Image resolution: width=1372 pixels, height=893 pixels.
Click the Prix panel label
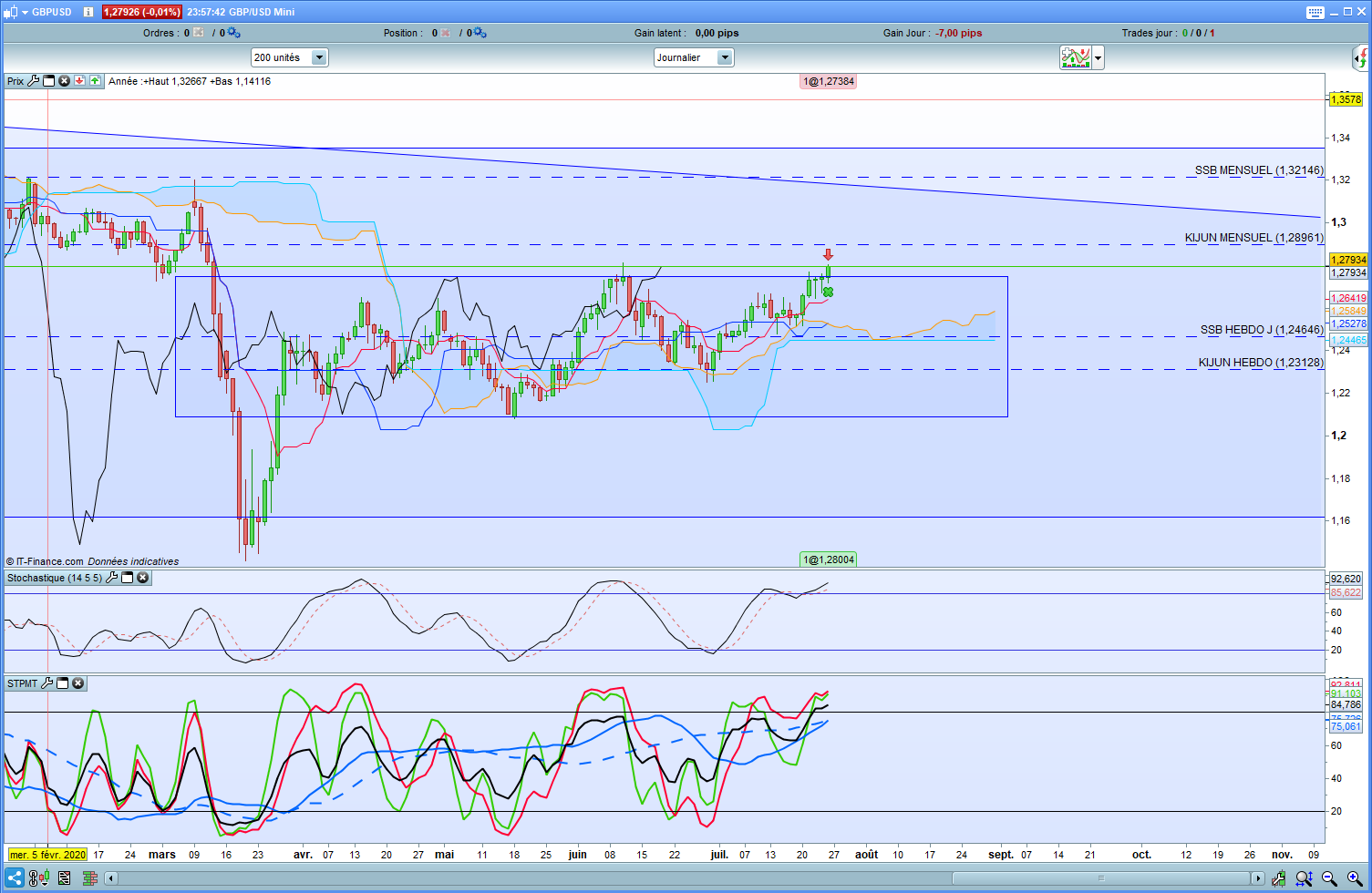point(15,81)
